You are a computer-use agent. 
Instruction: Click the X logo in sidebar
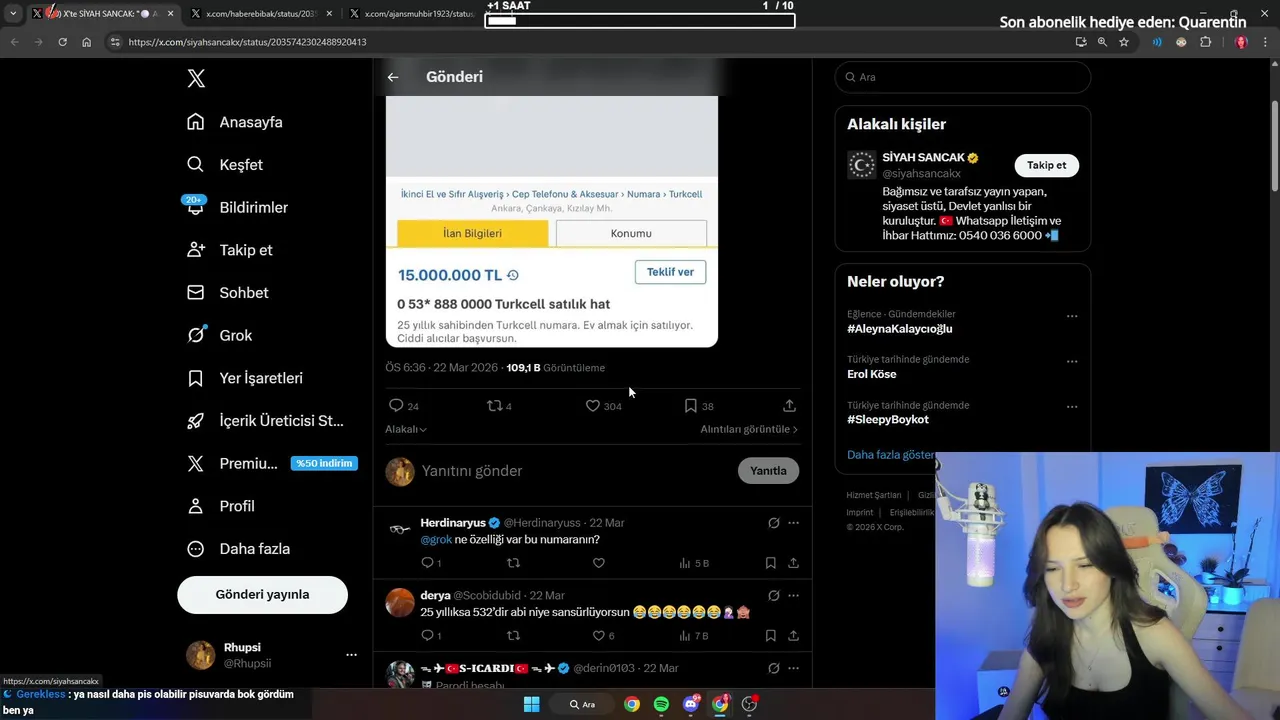(x=196, y=79)
